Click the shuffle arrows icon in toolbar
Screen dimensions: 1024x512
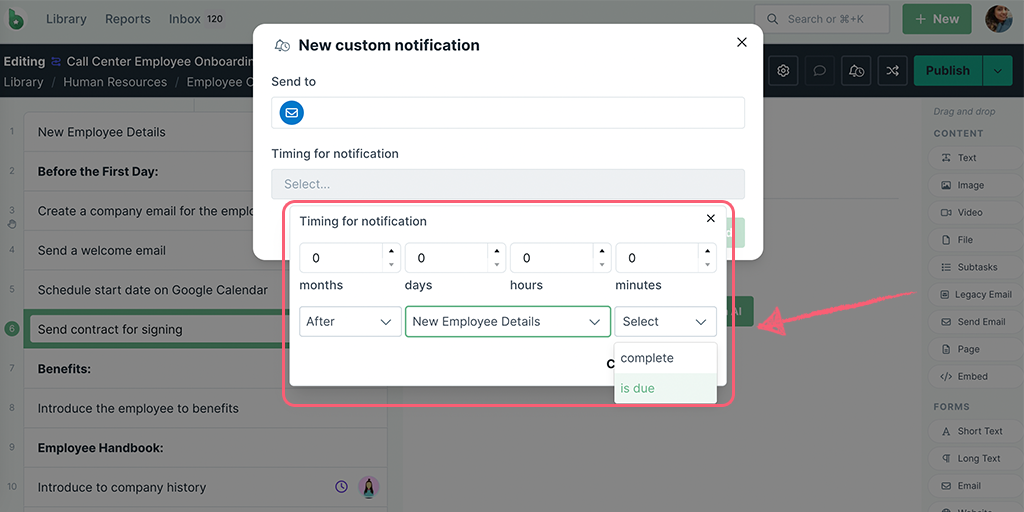[892, 71]
